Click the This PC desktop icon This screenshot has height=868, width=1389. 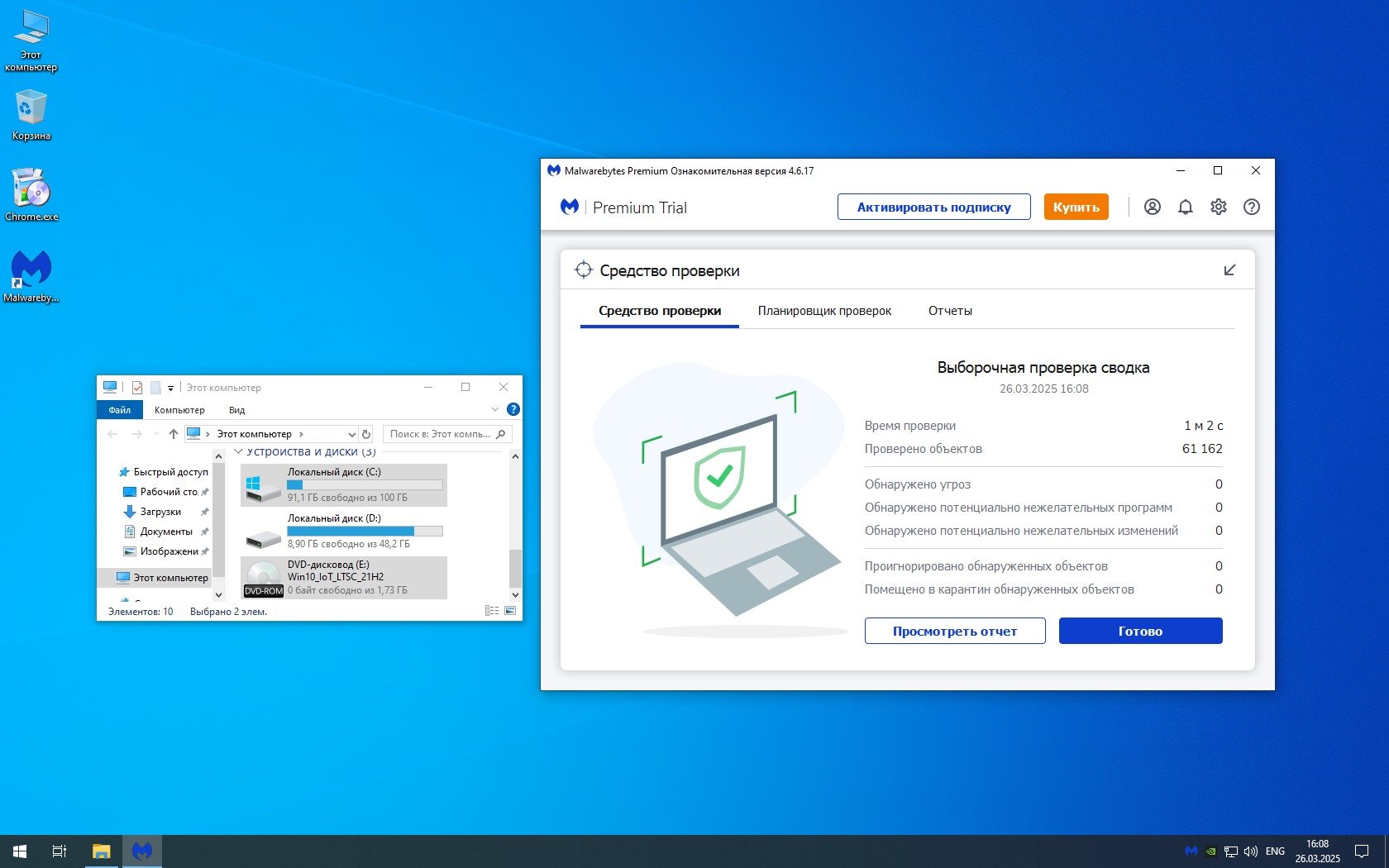[x=31, y=41]
